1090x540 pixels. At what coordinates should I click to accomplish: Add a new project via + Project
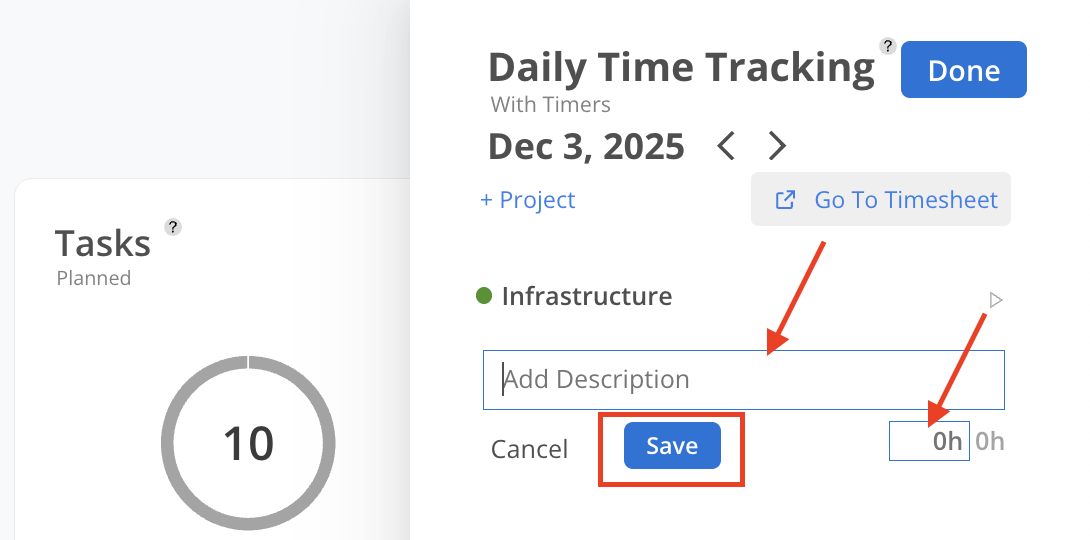(x=528, y=200)
